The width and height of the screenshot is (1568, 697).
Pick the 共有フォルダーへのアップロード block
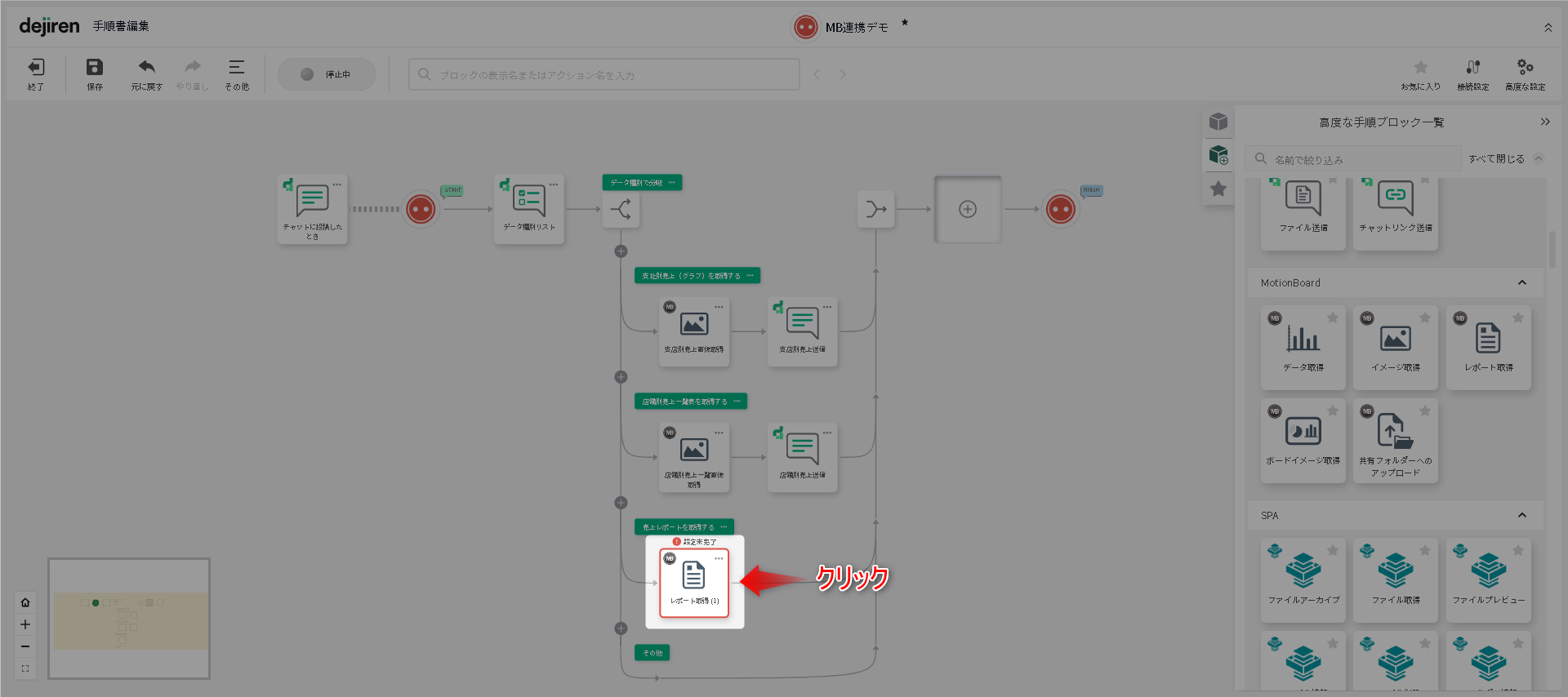click(x=1396, y=441)
